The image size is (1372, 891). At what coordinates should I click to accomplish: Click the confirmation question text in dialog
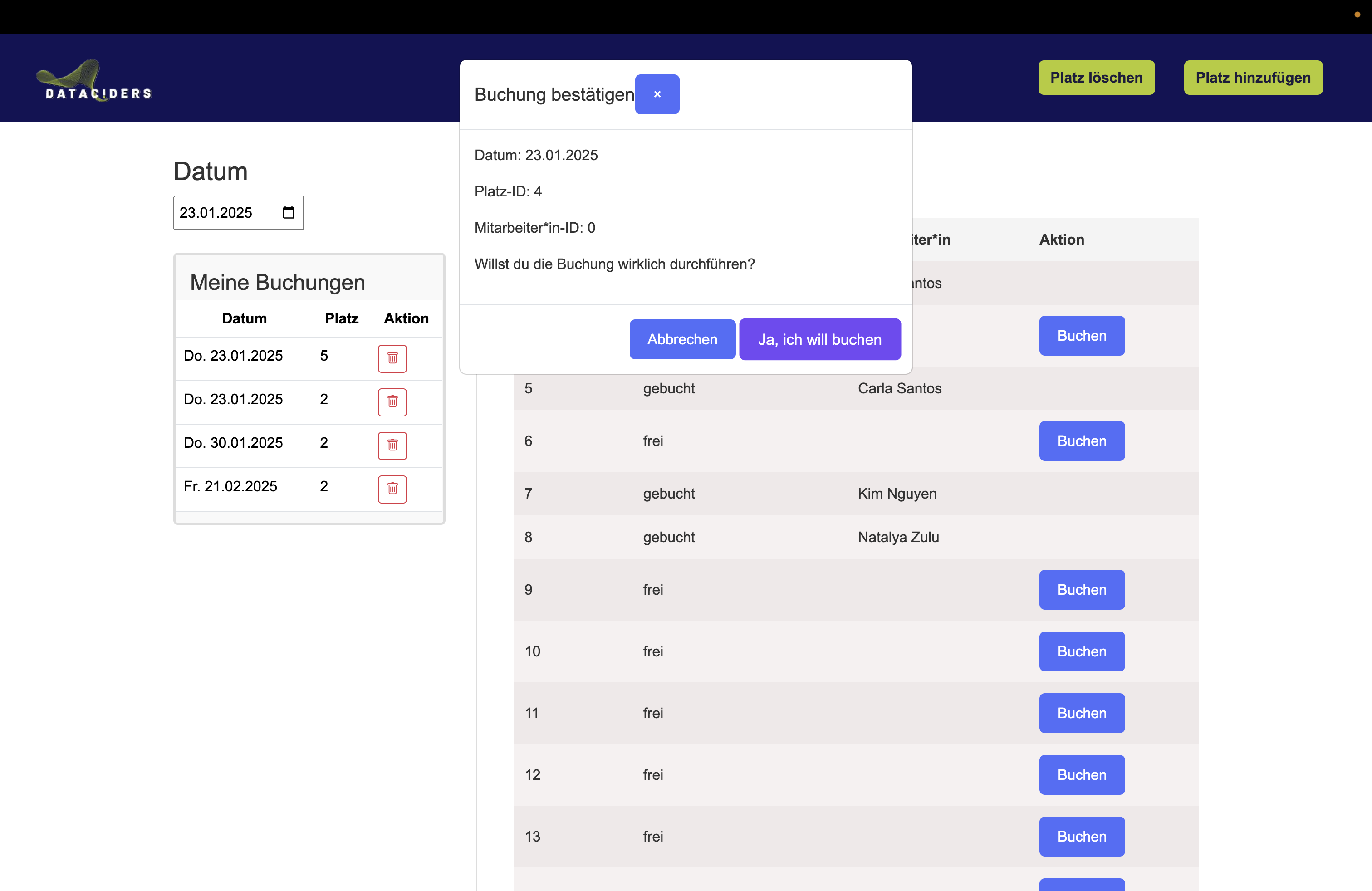(x=614, y=264)
